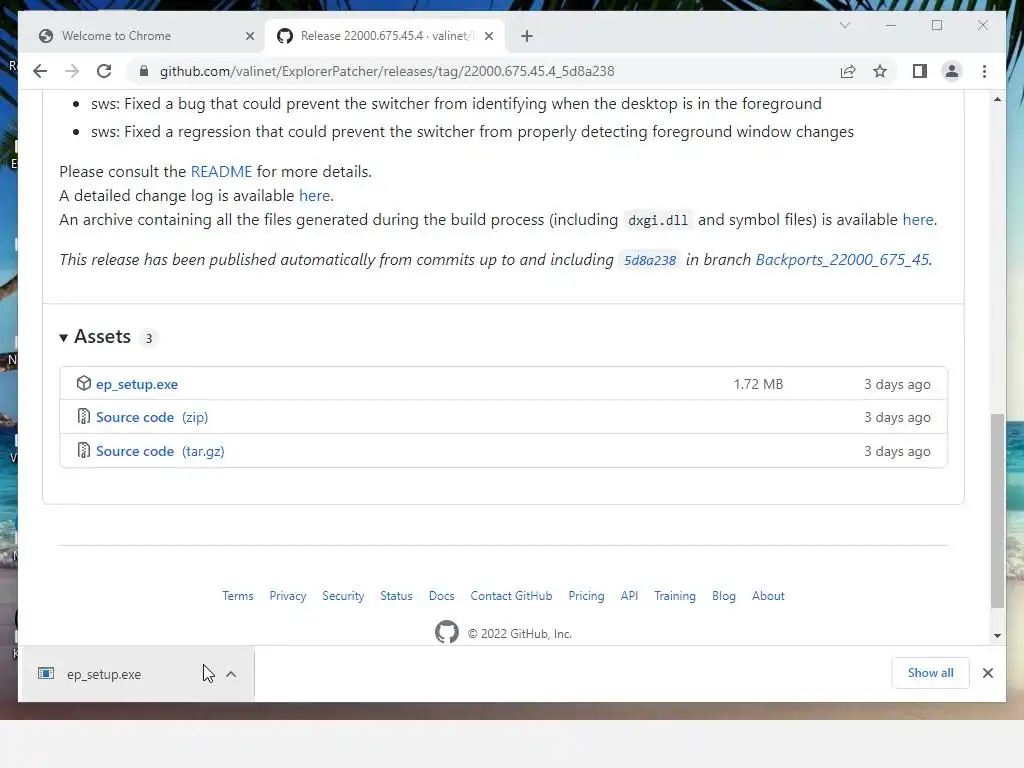
Task: Go back using the browser back arrow
Action: tap(40, 71)
